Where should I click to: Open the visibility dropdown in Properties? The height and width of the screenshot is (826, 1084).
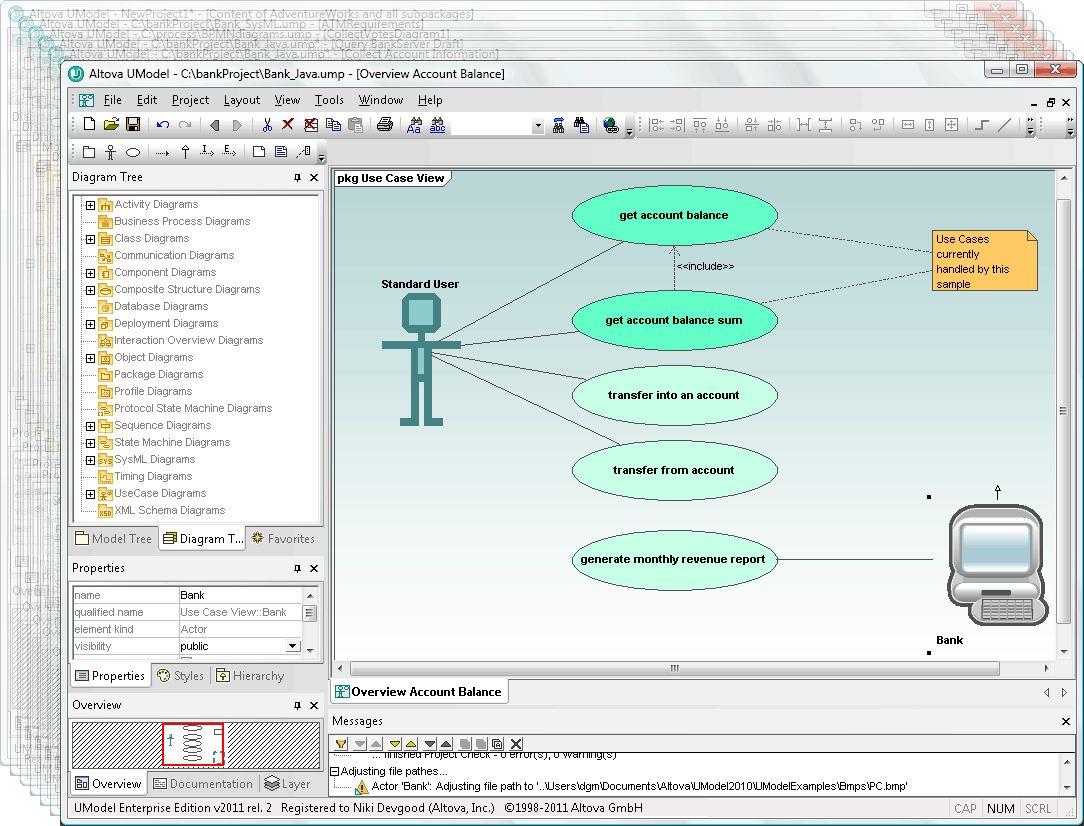click(x=292, y=646)
